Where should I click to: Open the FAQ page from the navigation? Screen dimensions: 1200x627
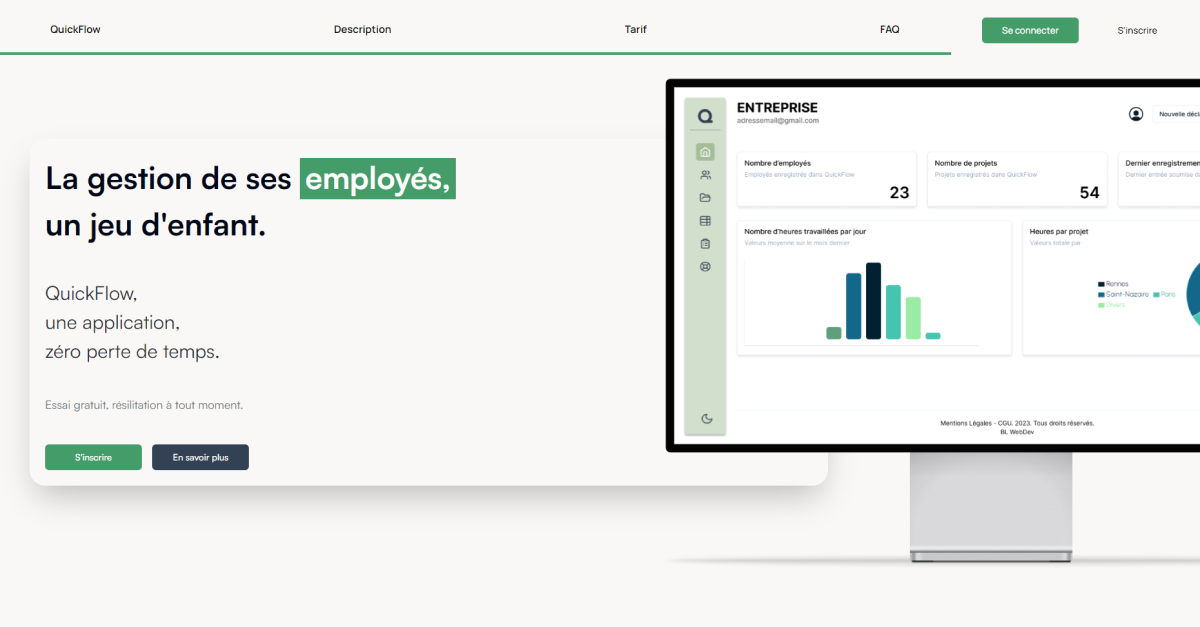pyautogui.click(x=890, y=29)
